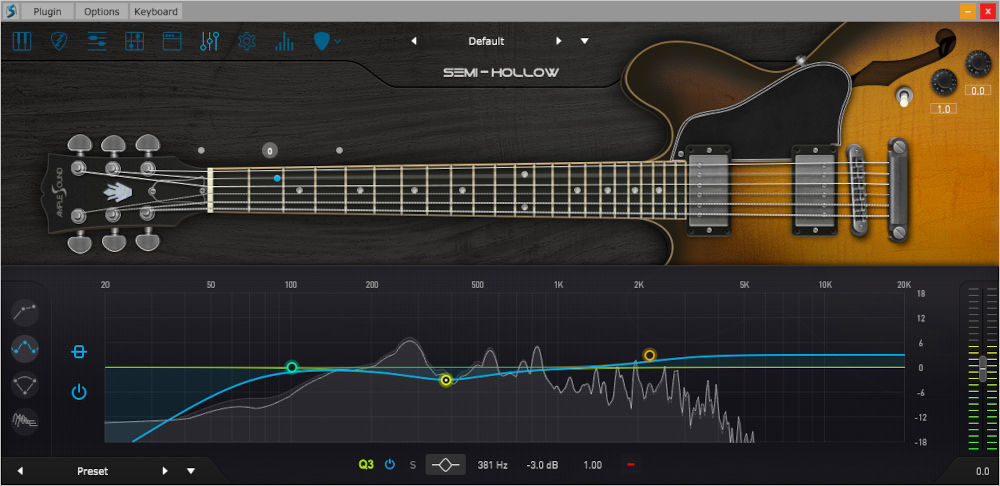Click the Default preset name
This screenshot has height=486, width=1000.
click(x=486, y=41)
